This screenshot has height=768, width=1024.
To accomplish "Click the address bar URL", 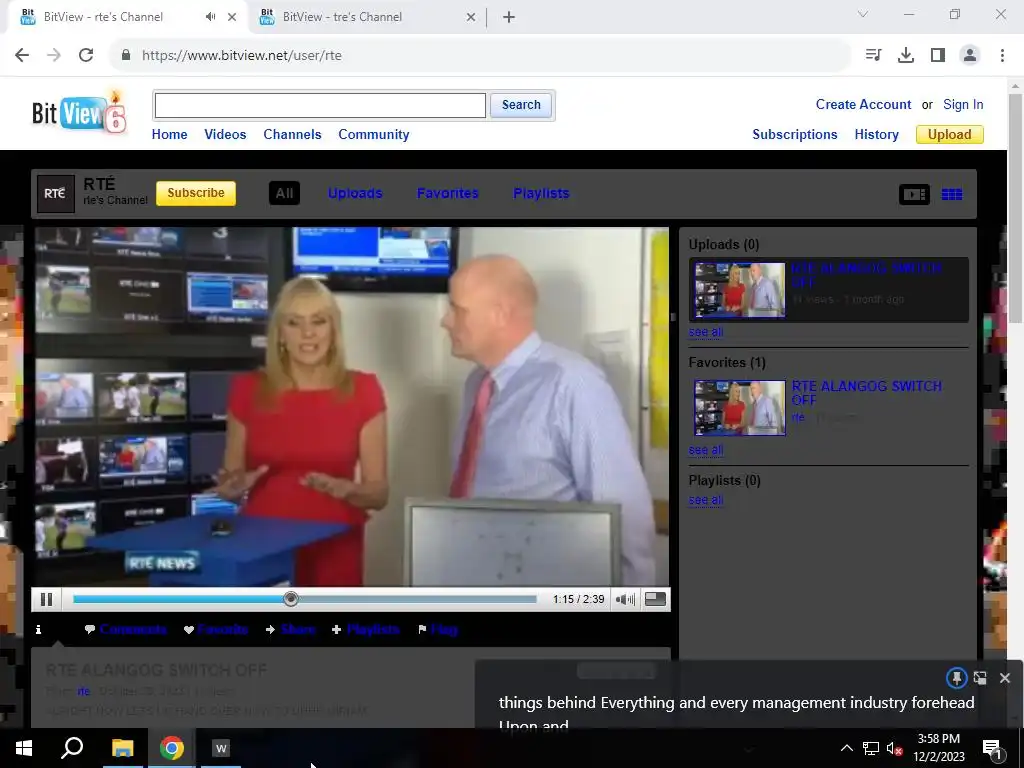I will tap(242, 56).
